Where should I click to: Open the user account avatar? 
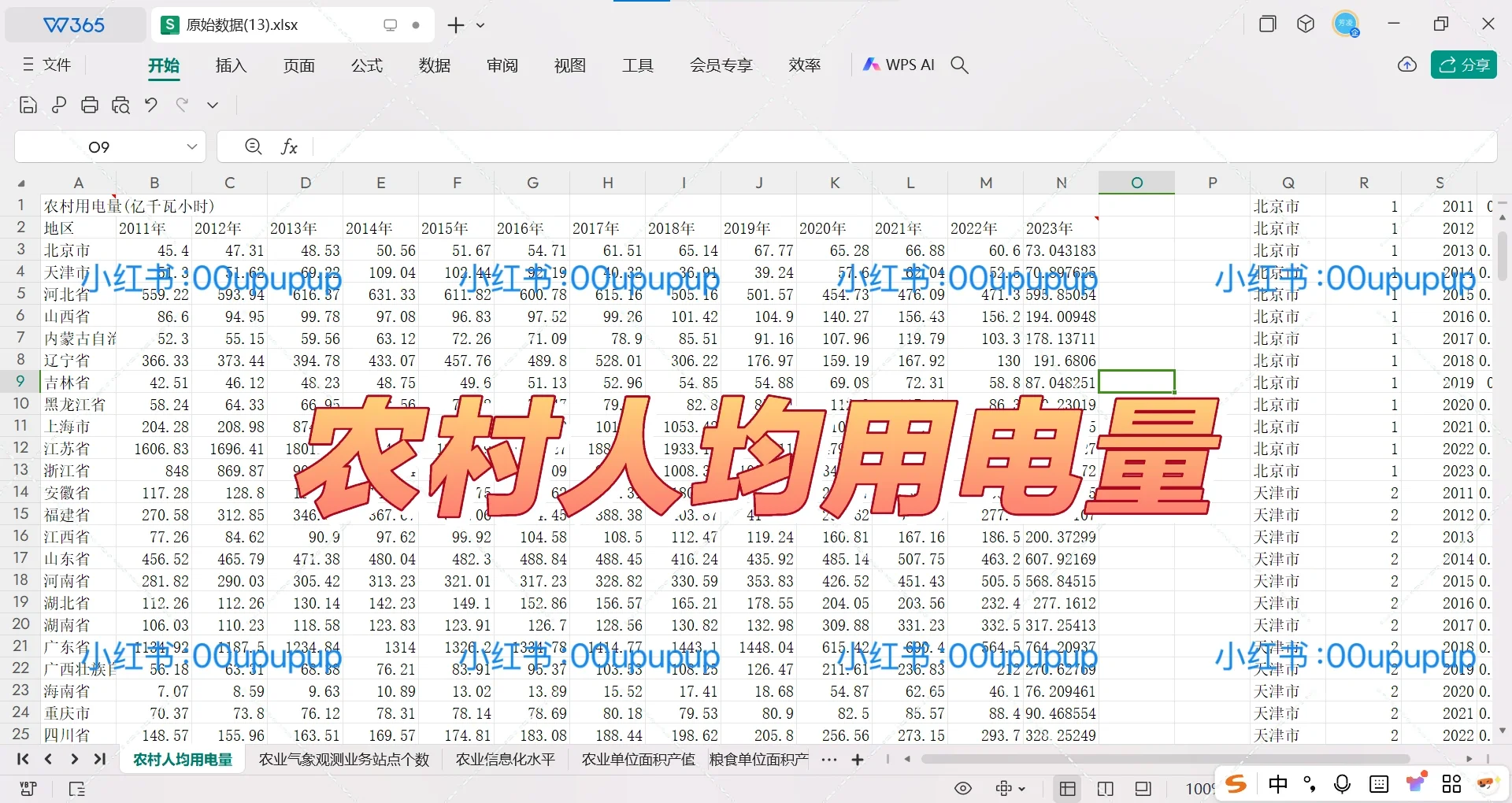(x=1346, y=24)
